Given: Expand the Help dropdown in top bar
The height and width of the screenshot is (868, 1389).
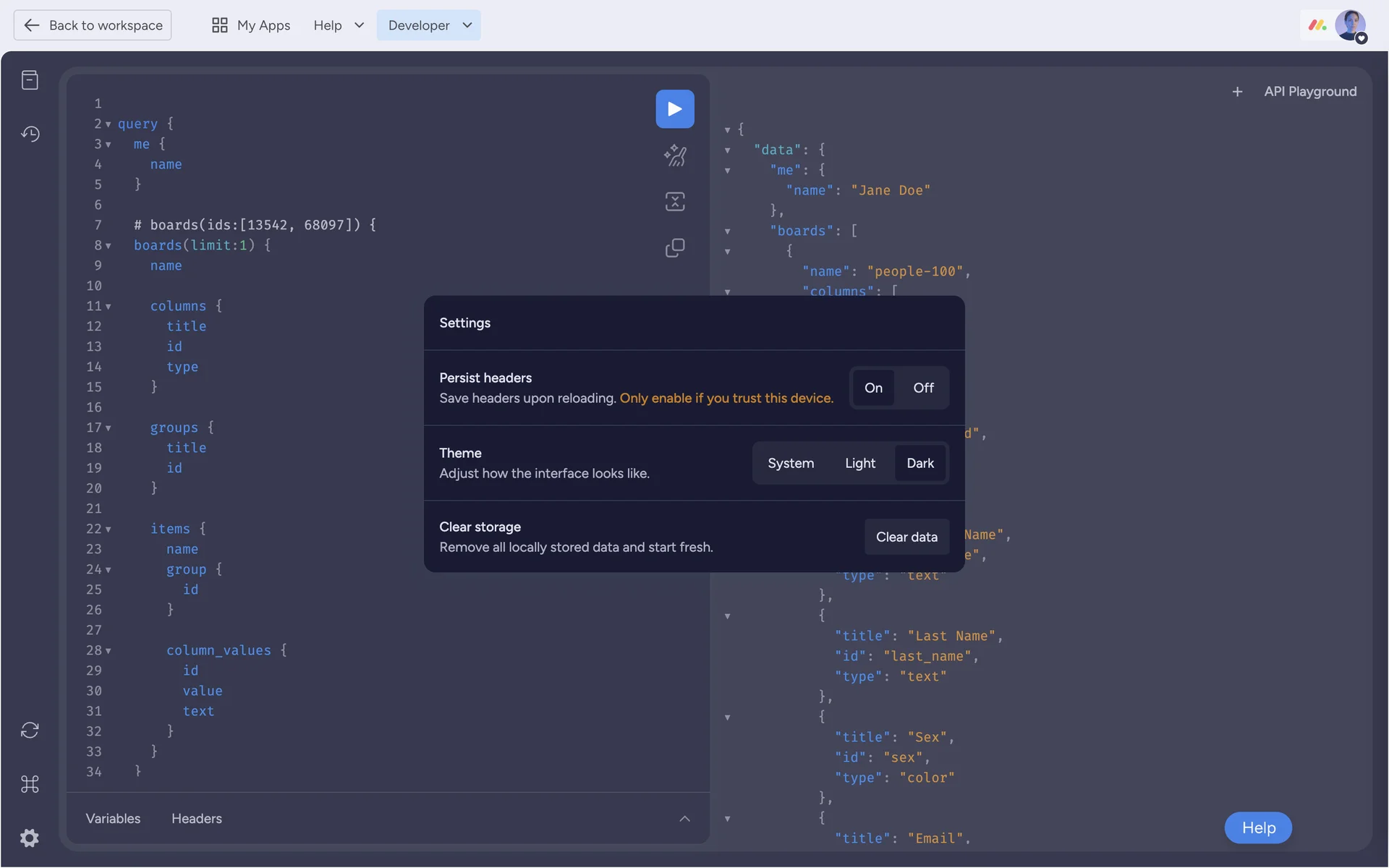Looking at the screenshot, I should (x=338, y=25).
